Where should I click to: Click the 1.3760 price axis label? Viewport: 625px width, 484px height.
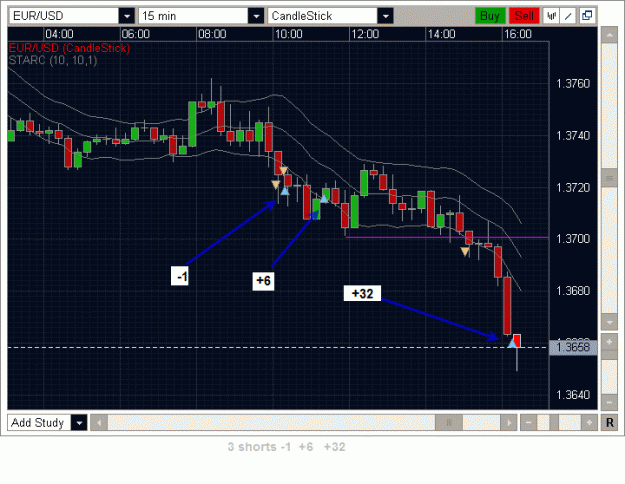pos(573,84)
